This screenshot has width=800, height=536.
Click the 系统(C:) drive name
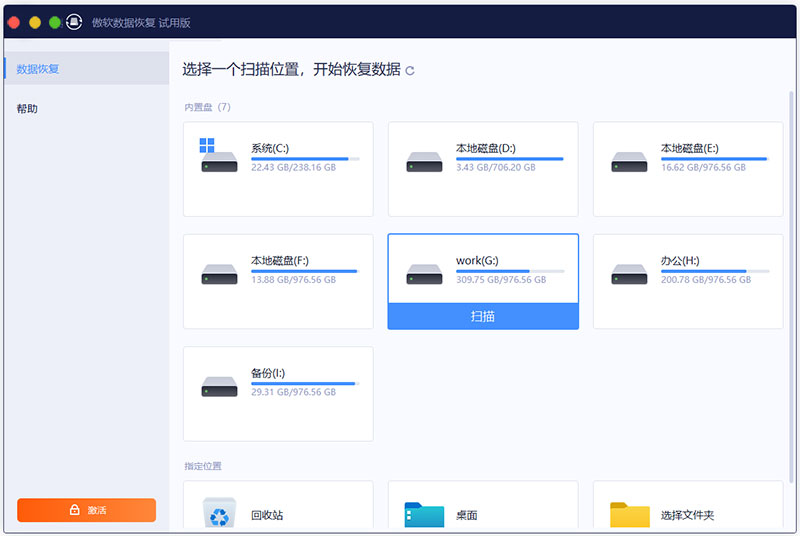click(x=270, y=148)
